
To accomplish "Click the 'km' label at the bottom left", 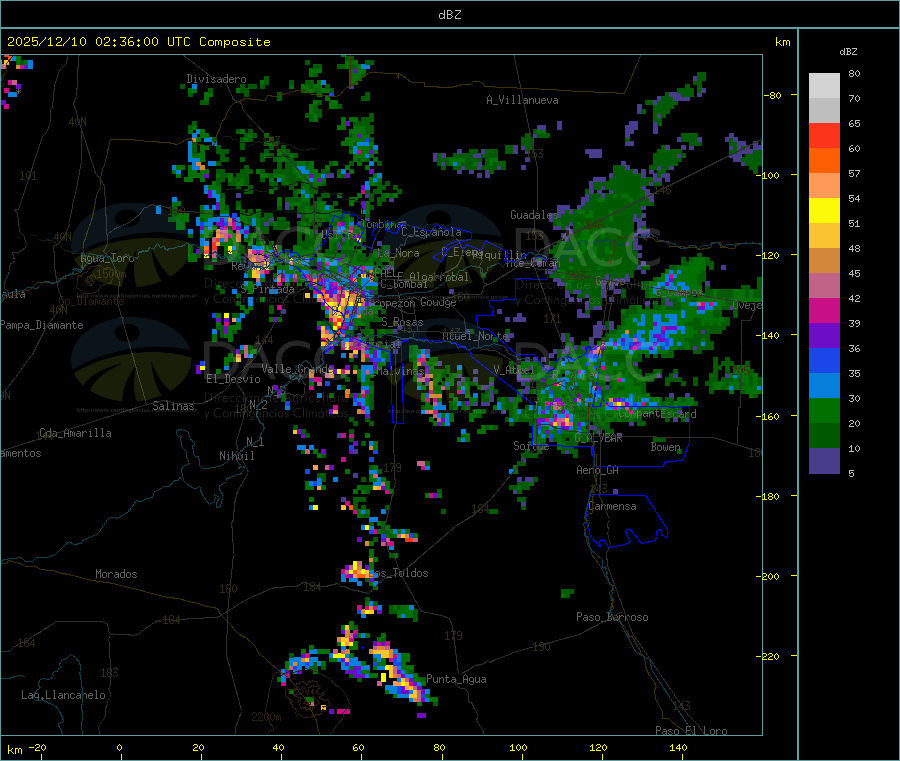I will point(14,750).
